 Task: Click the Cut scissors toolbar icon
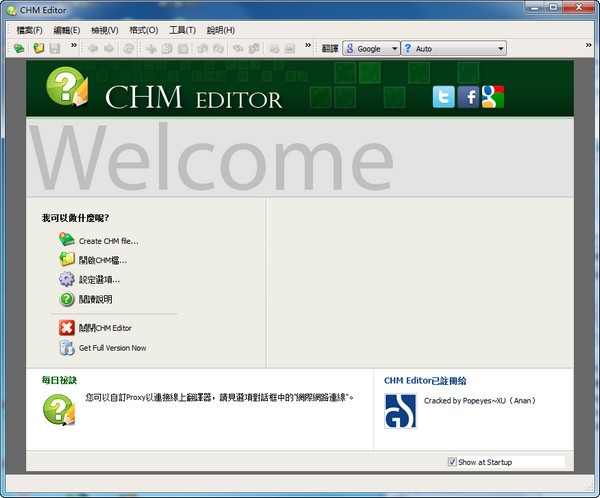(151, 49)
